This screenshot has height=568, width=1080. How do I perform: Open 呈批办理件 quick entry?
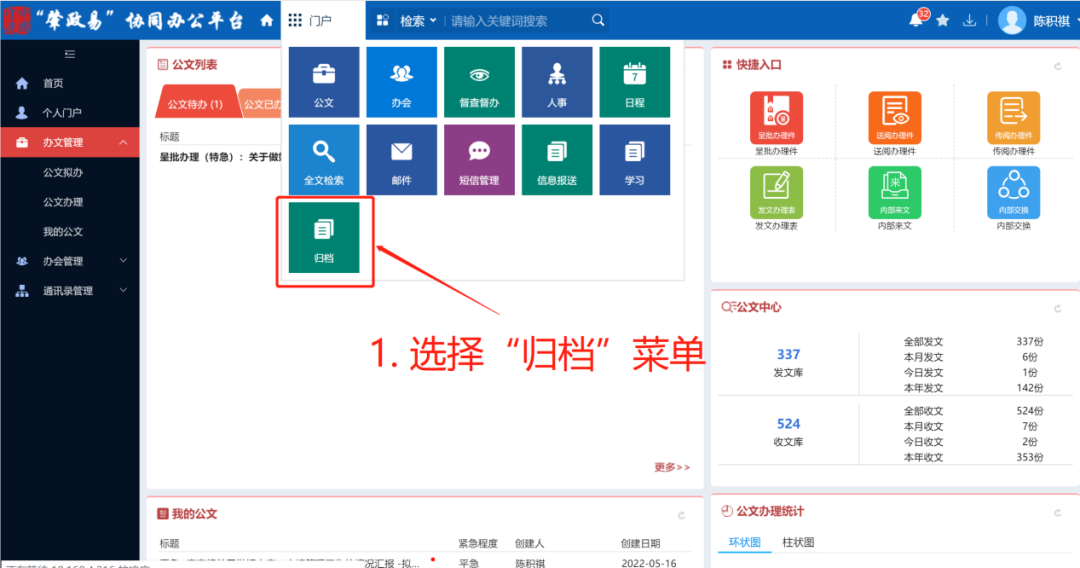pyautogui.click(x=776, y=124)
